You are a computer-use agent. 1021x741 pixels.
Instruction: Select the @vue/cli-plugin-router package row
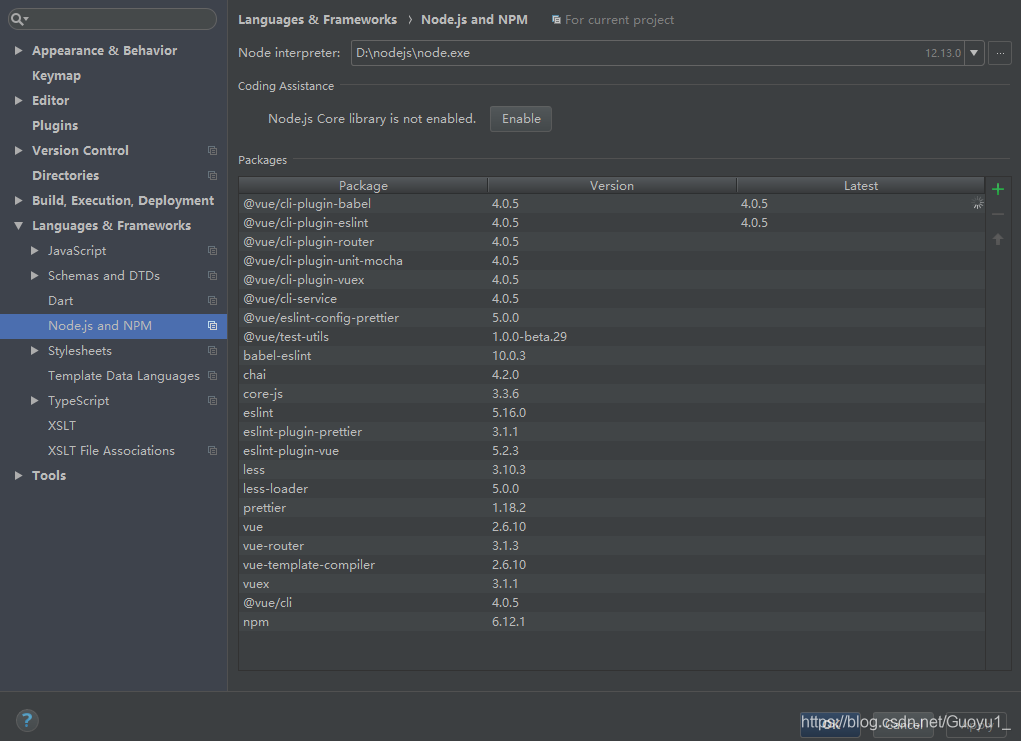pyautogui.click(x=611, y=242)
